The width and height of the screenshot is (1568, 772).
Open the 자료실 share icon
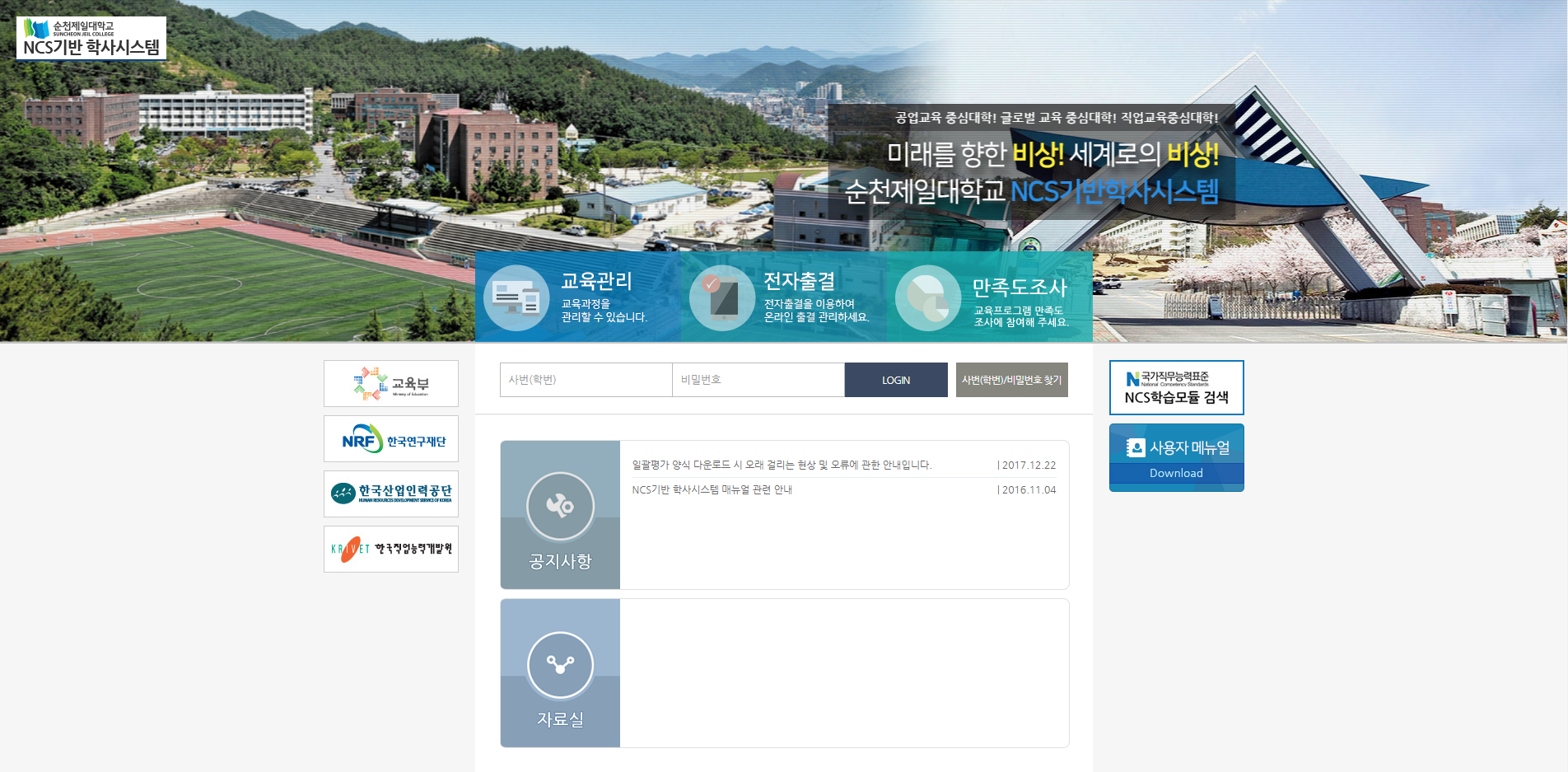(x=560, y=665)
